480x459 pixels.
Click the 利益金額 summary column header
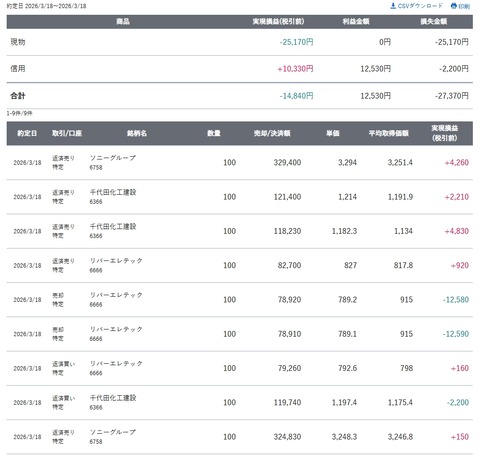[356, 21]
